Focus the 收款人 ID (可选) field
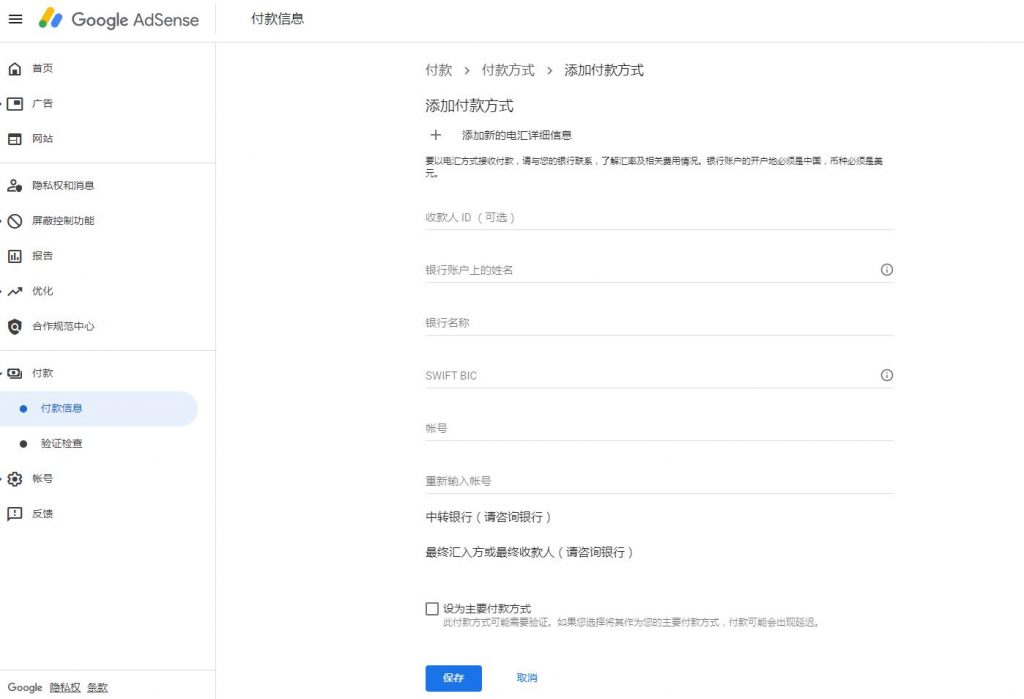 coord(660,218)
